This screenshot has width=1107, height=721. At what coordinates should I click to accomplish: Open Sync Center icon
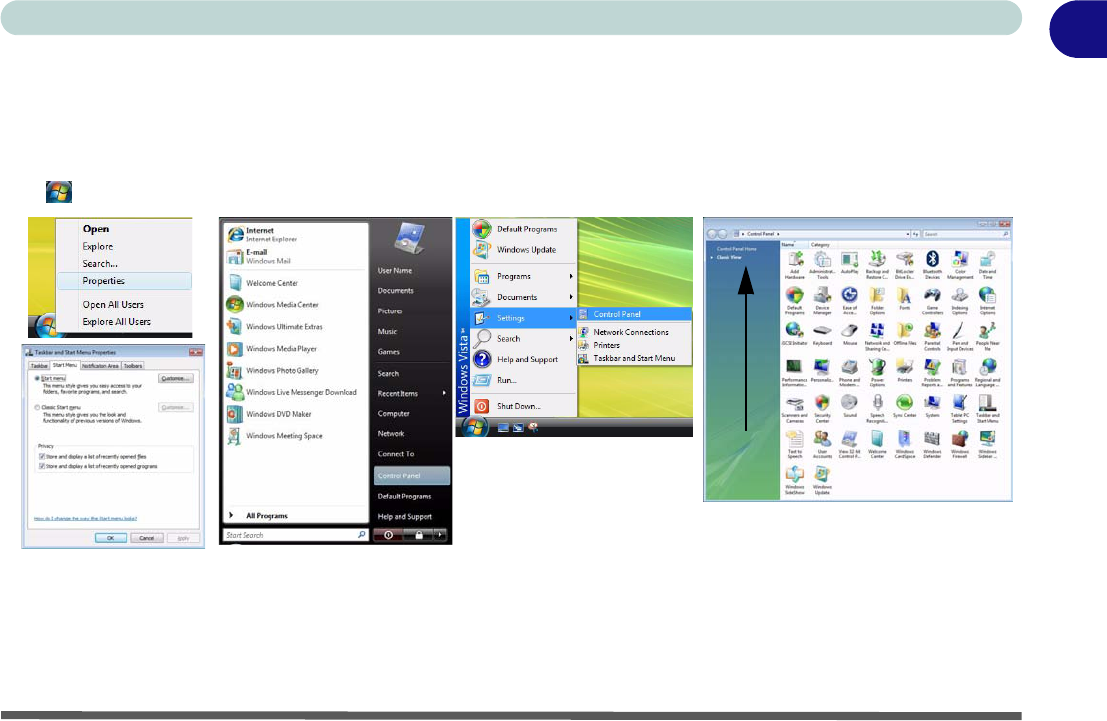point(904,407)
